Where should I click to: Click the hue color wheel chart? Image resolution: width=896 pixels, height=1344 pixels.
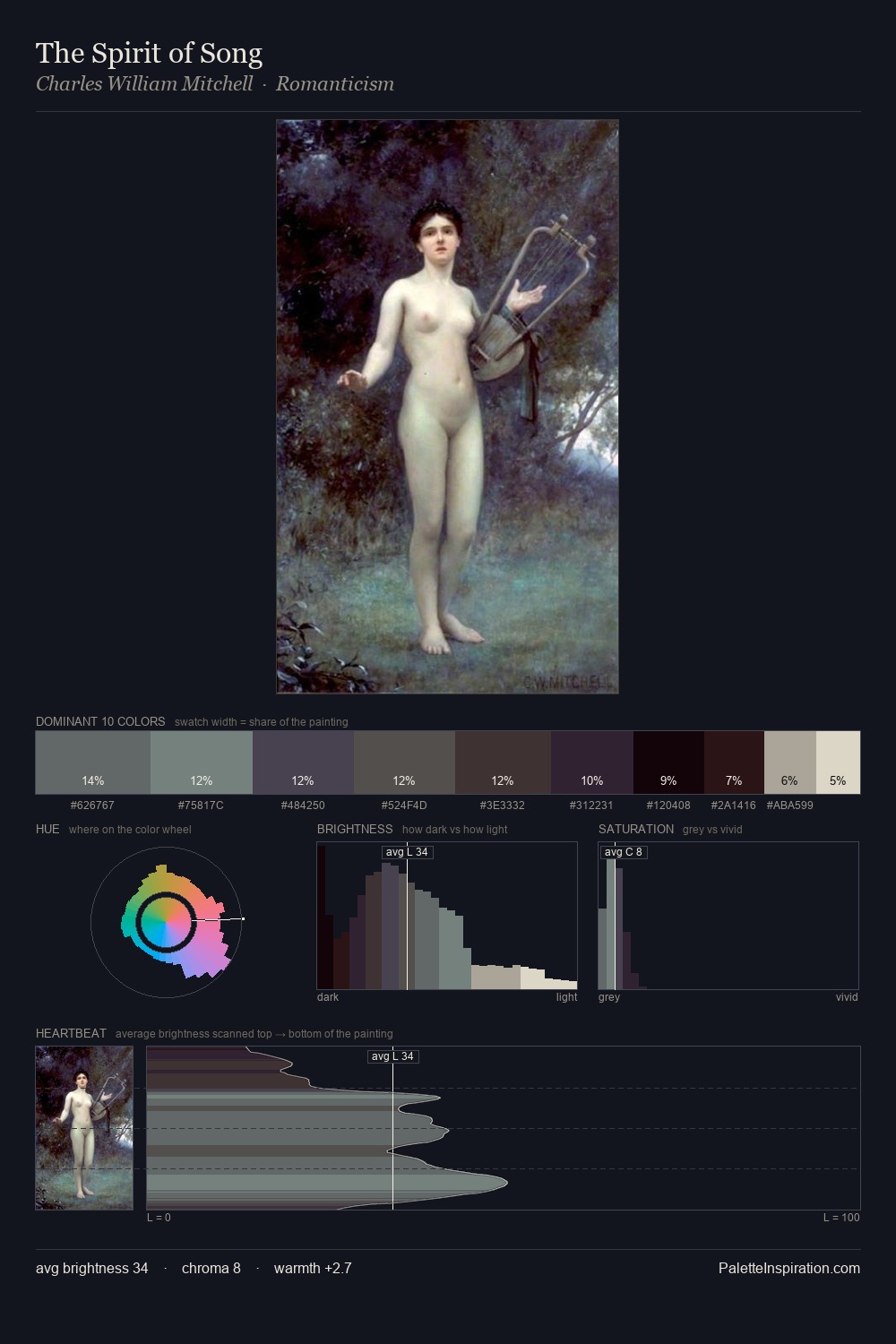(167, 921)
